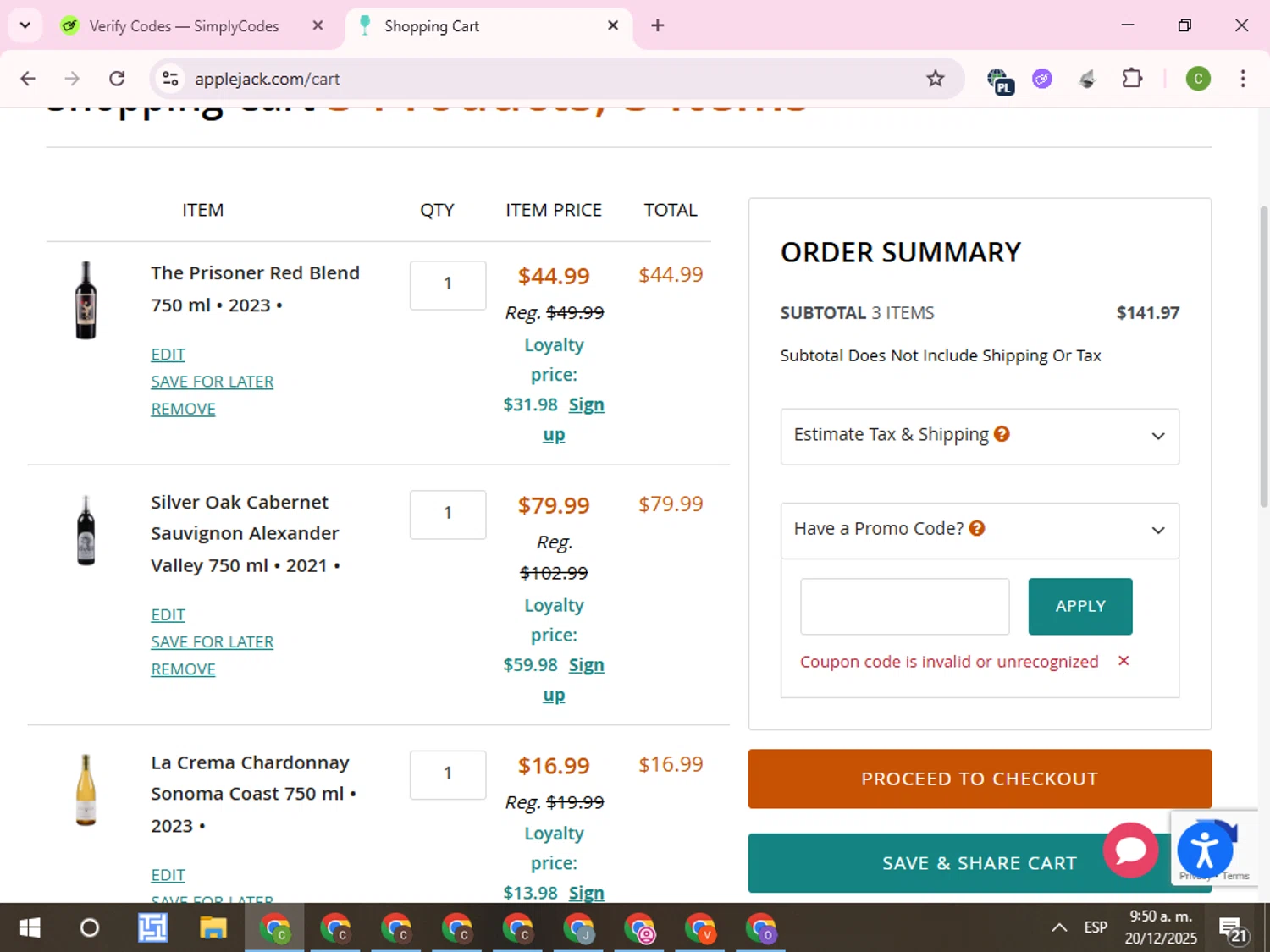Collapse the Have a Promo Code section
This screenshot has width=1270, height=952.
[980, 530]
